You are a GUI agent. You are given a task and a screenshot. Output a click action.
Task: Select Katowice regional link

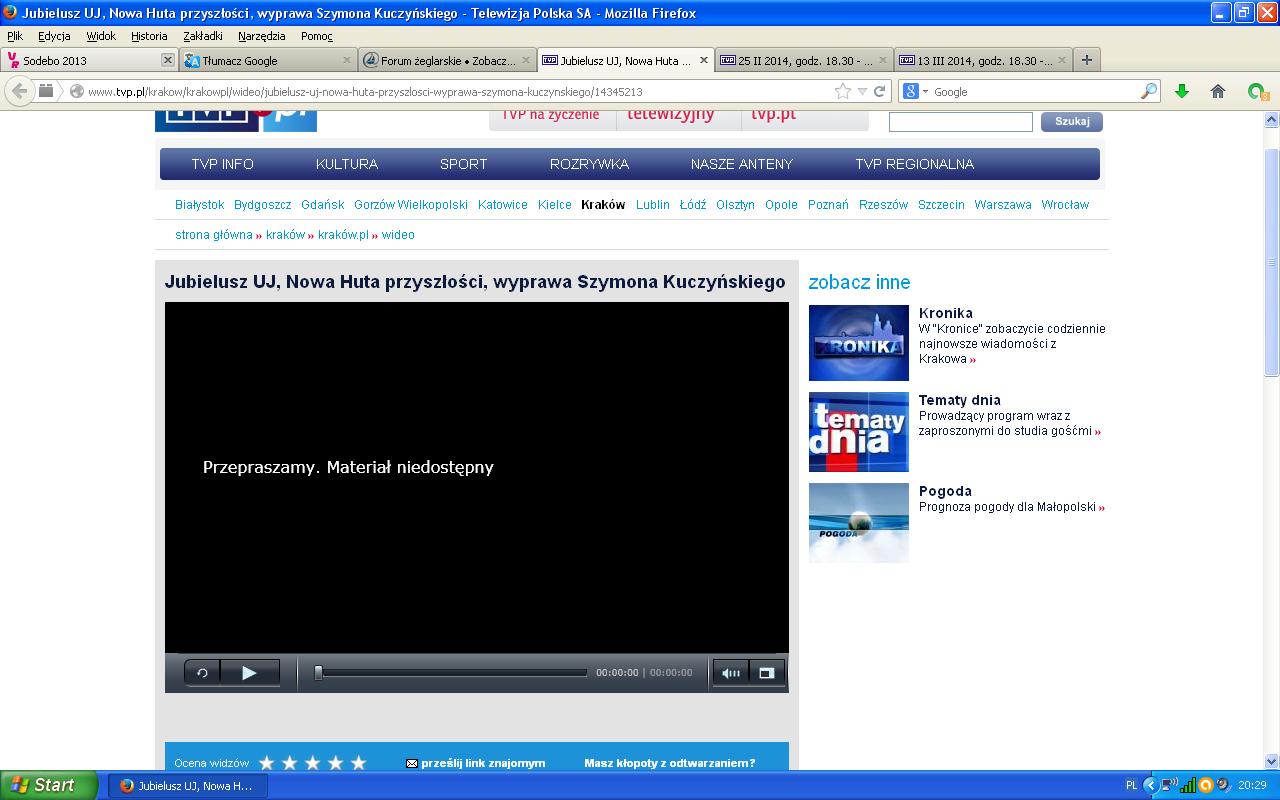502,204
